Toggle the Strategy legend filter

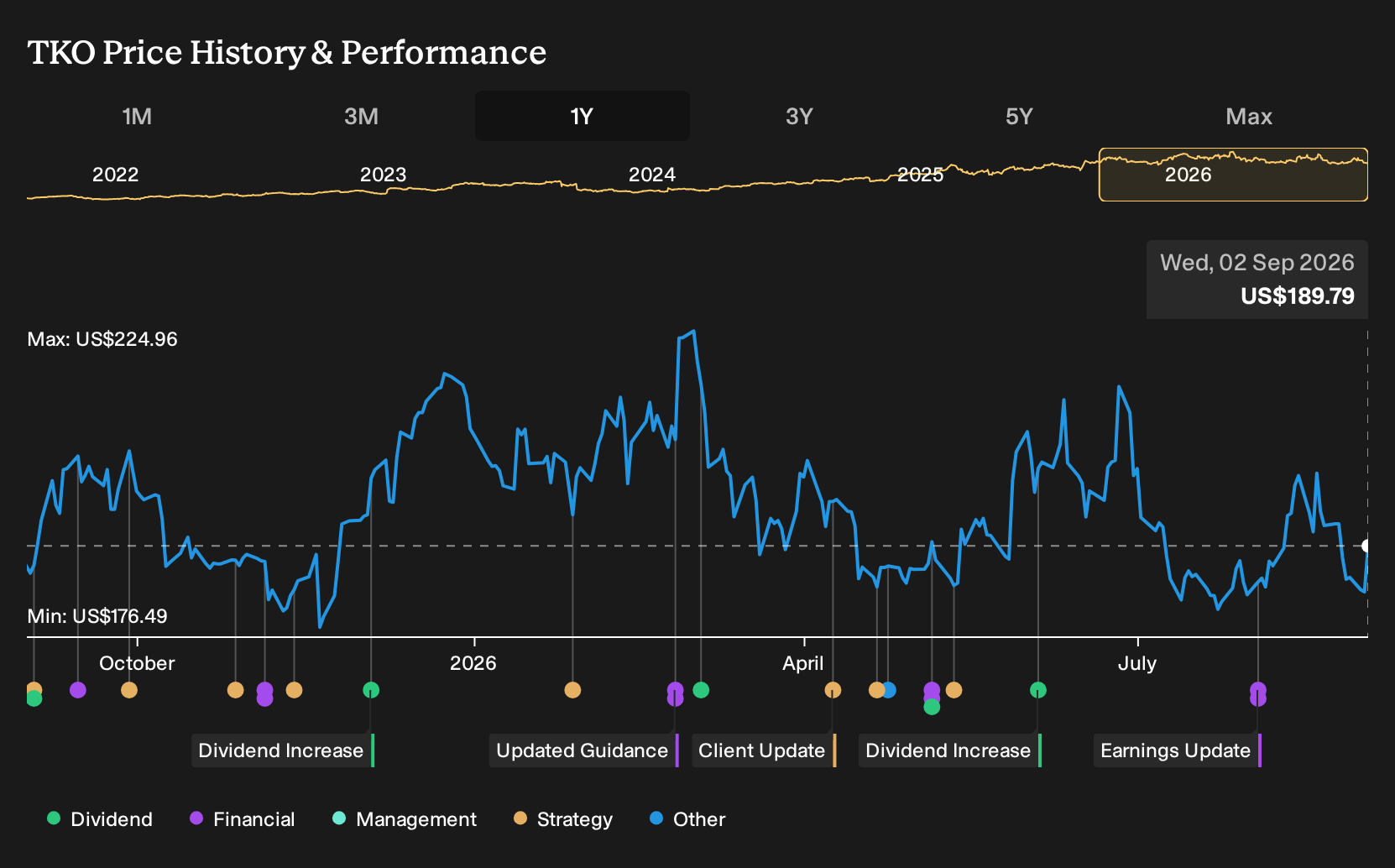coord(563,819)
